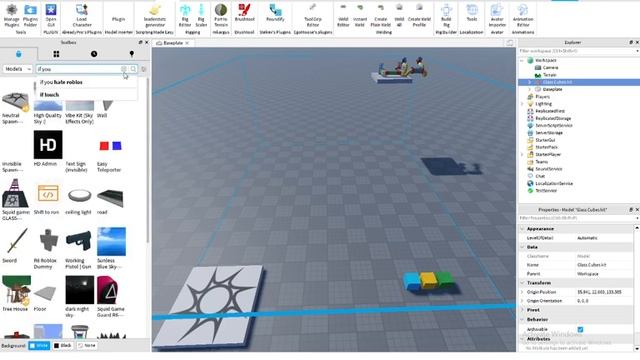Expand the Origin Position property

[522, 292]
